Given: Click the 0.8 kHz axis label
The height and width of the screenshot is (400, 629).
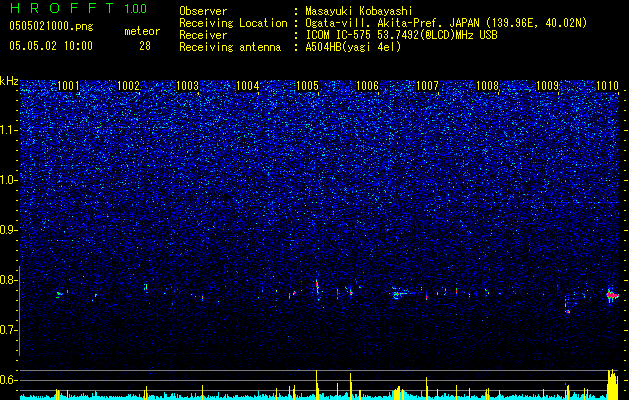Looking at the screenshot, I should (8, 280).
